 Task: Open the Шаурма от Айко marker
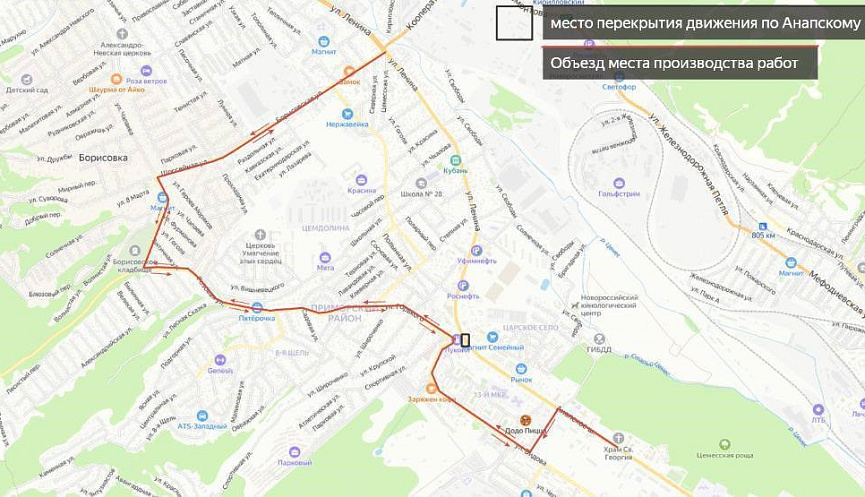click(x=116, y=79)
